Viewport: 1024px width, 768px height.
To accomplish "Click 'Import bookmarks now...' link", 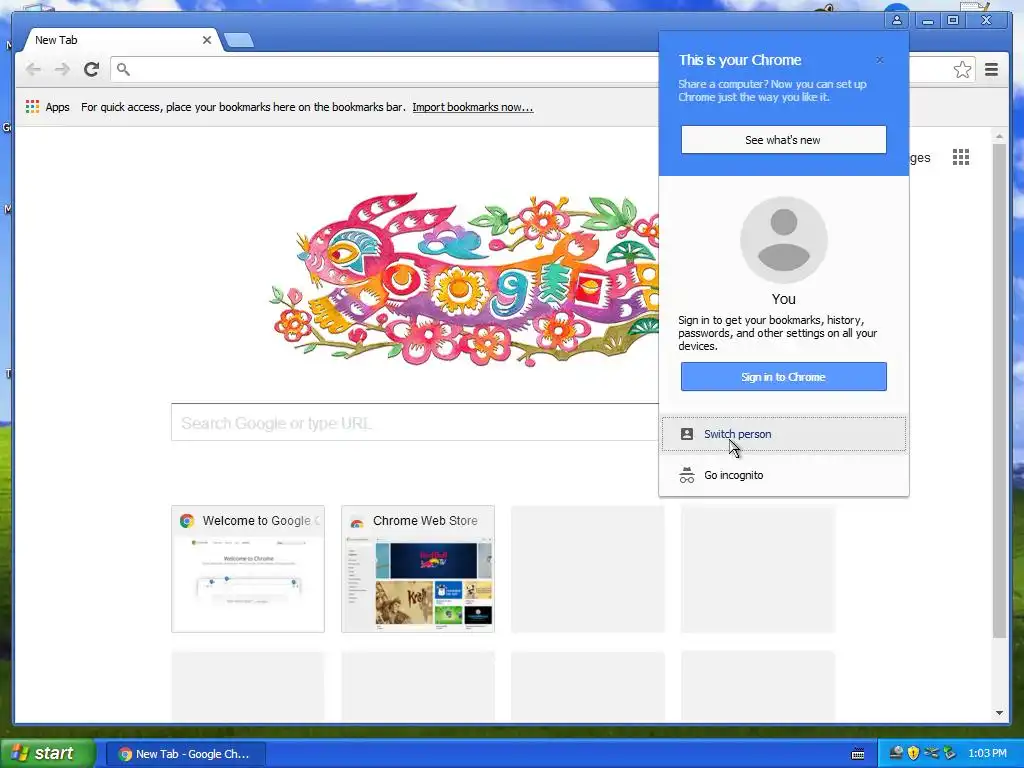I will tap(473, 107).
